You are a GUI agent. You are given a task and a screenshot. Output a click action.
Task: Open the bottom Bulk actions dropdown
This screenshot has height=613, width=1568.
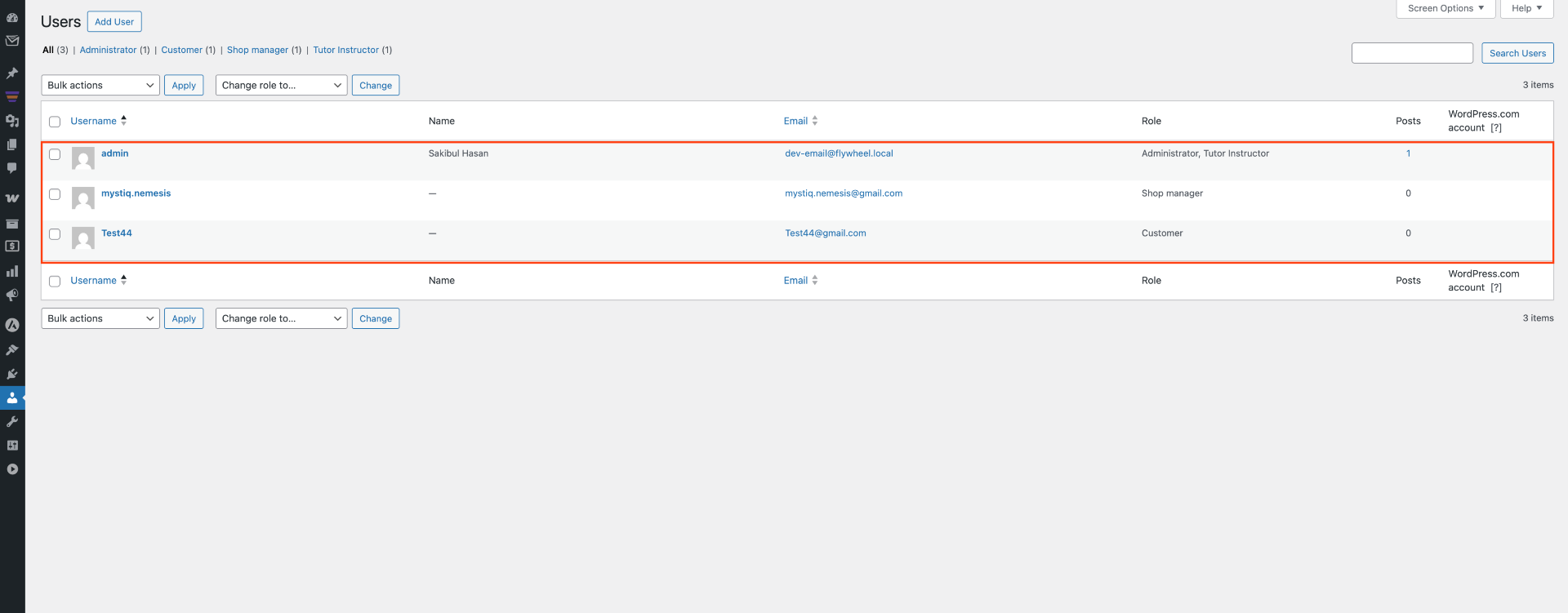click(100, 318)
